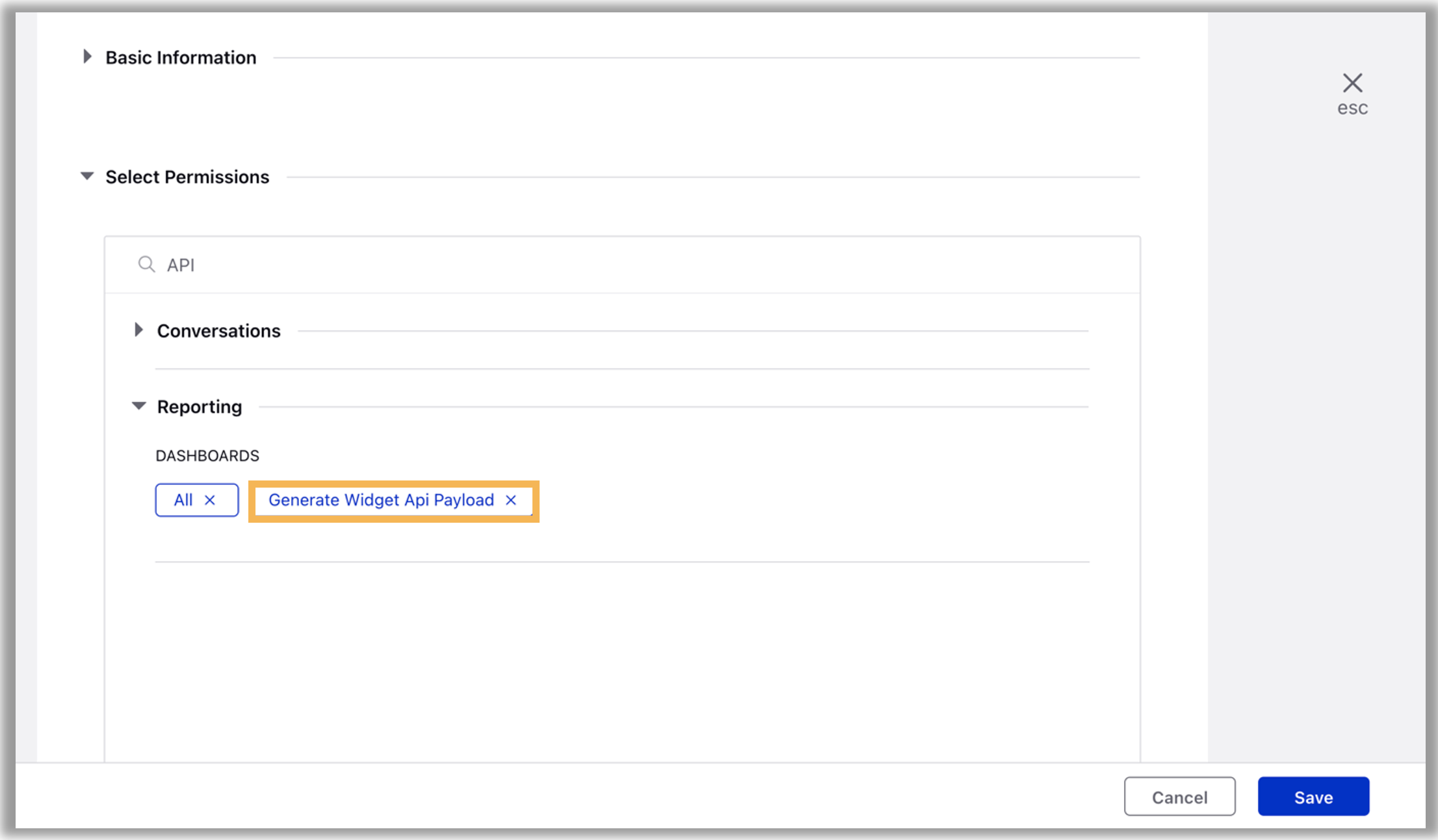Click the esc label under close icon

point(1352,109)
